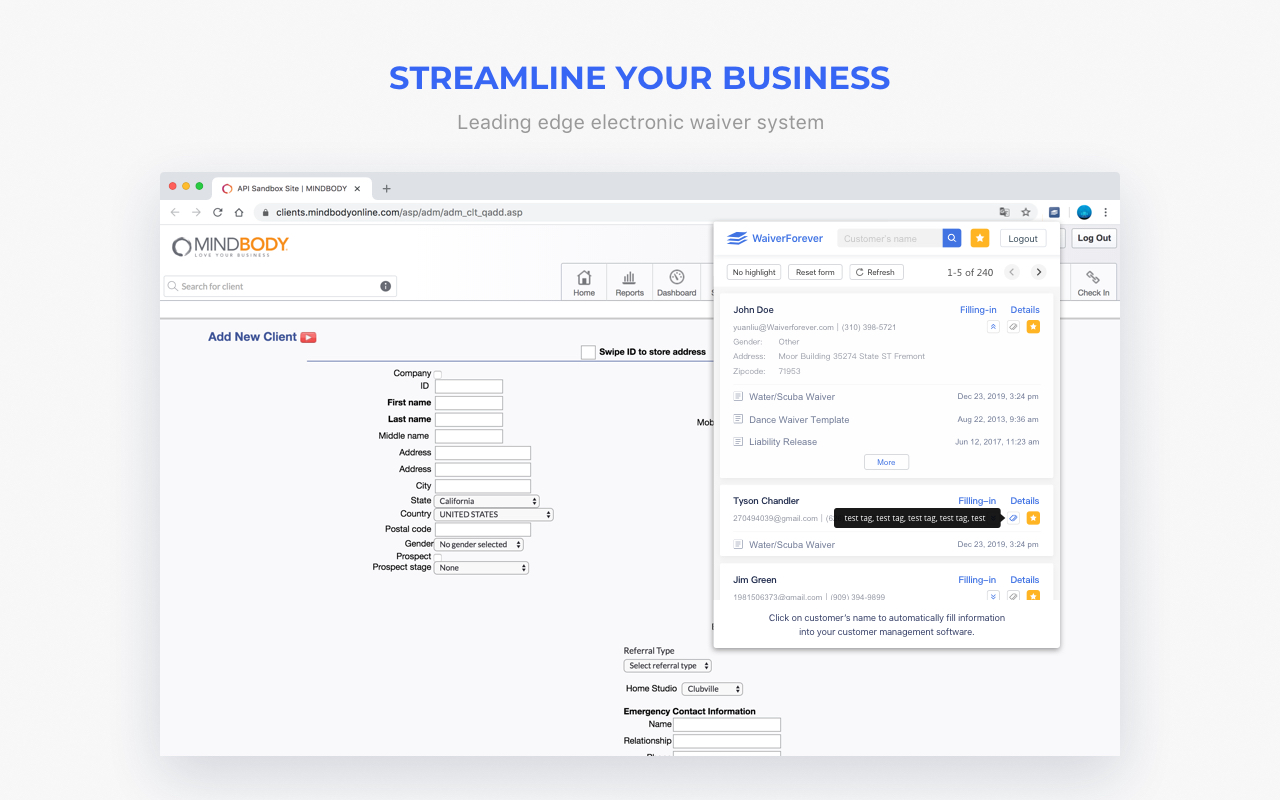This screenshot has height=800, width=1280.
Task: Click Logout in the WaiverForever panel
Action: 1022,238
